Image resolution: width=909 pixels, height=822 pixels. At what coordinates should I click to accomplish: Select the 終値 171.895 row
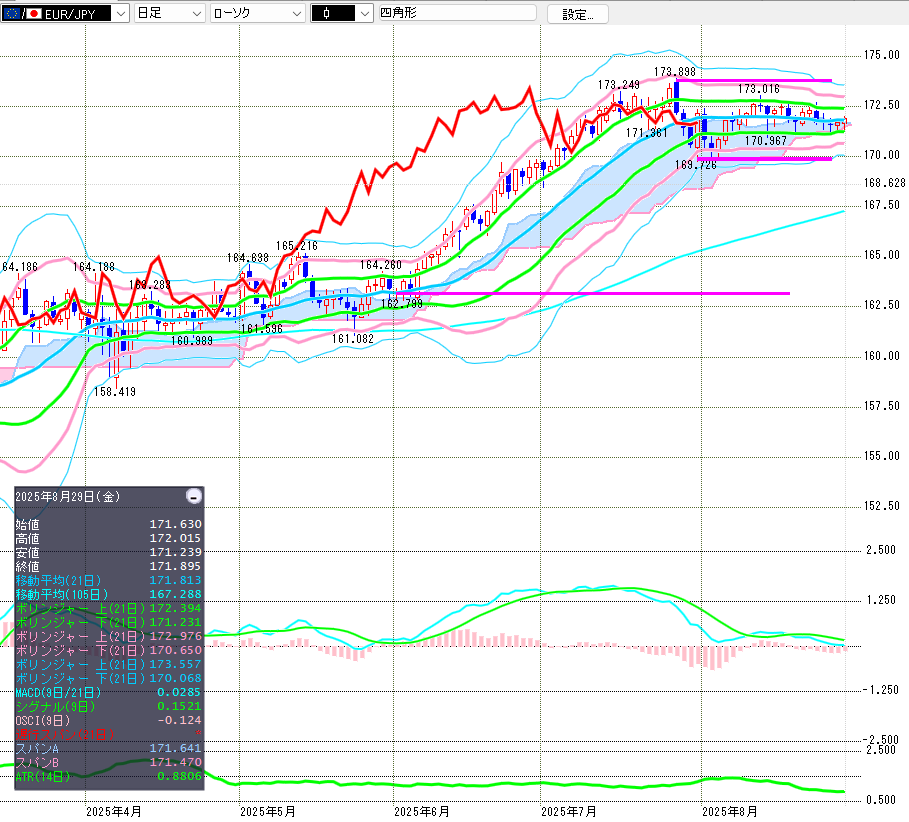point(109,566)
